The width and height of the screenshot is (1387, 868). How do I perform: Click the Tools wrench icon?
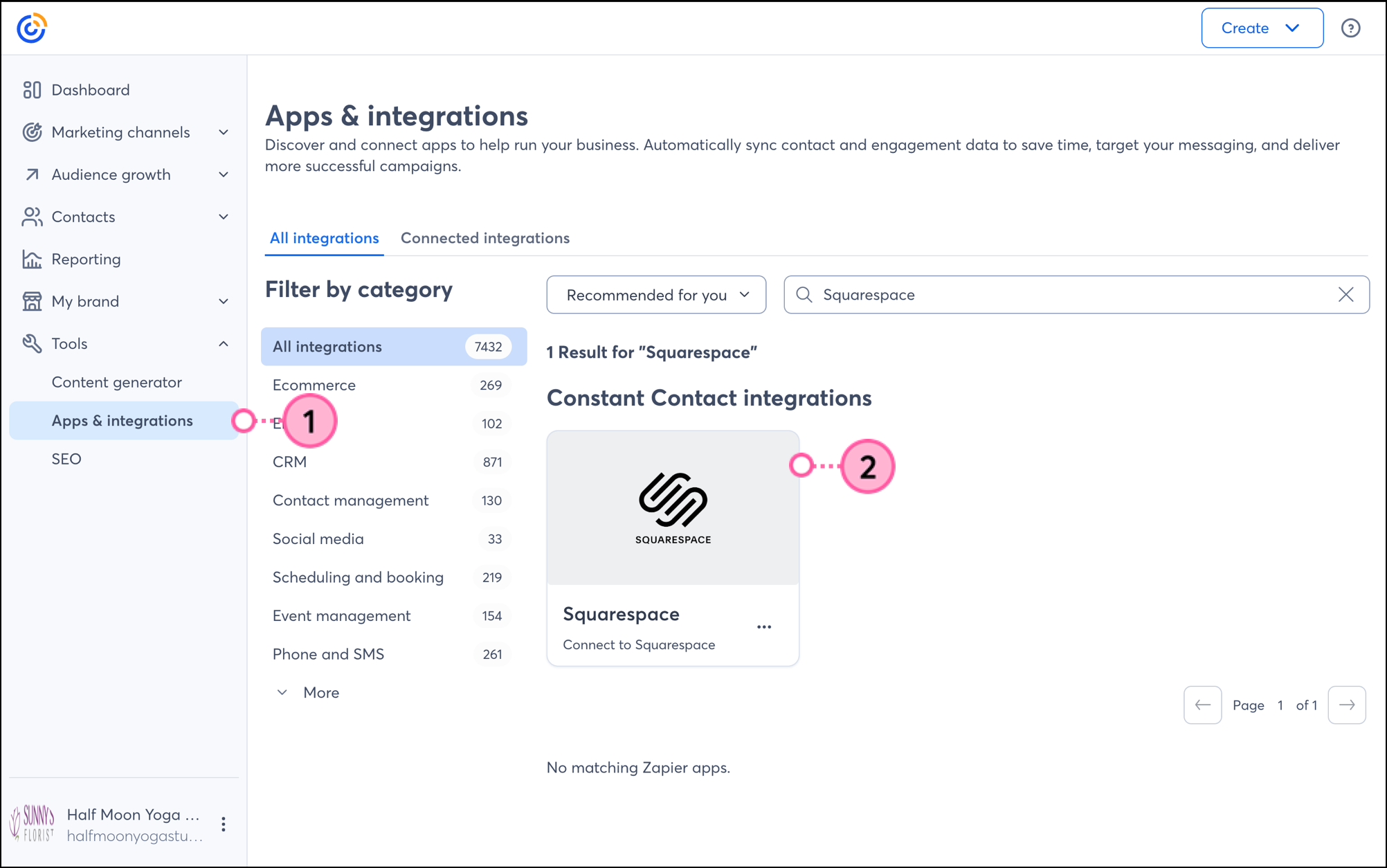tap(32, 343)
